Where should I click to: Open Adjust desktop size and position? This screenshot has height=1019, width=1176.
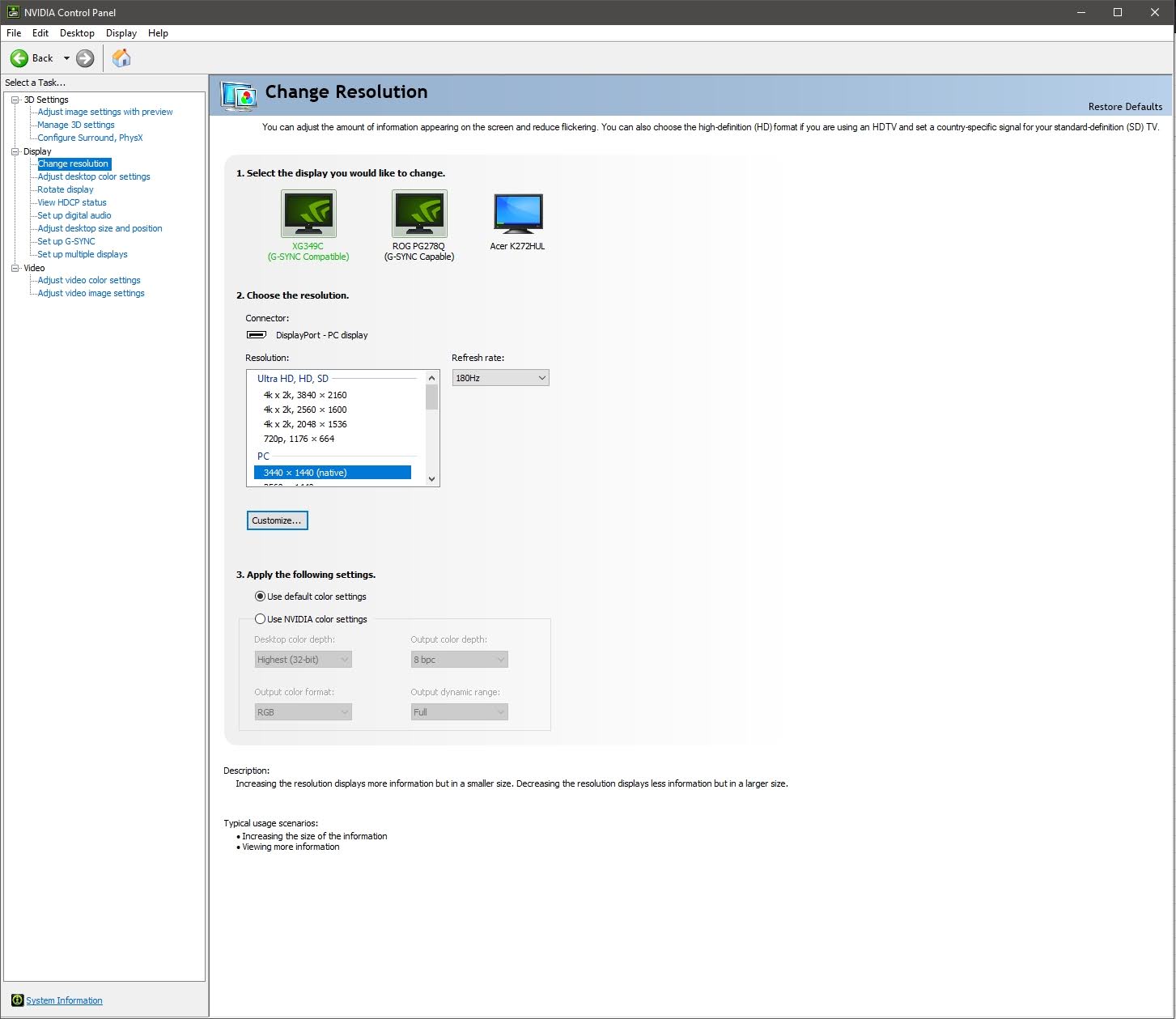coord(100,228)
